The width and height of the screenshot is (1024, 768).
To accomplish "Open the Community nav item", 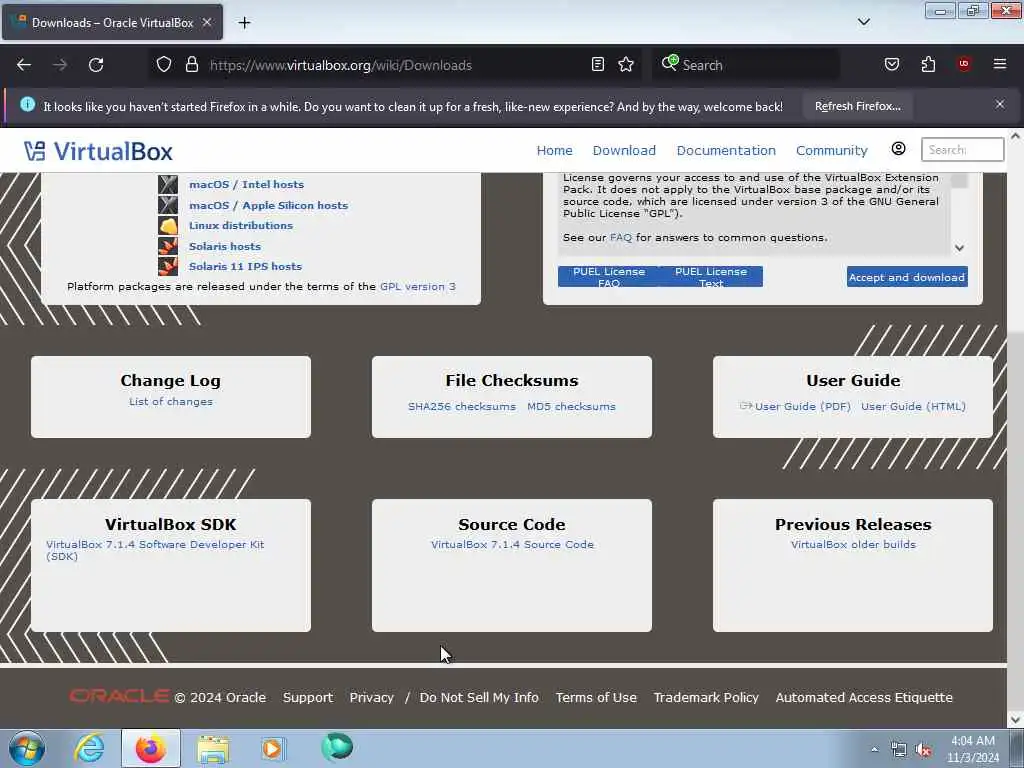I will point(831,150).
